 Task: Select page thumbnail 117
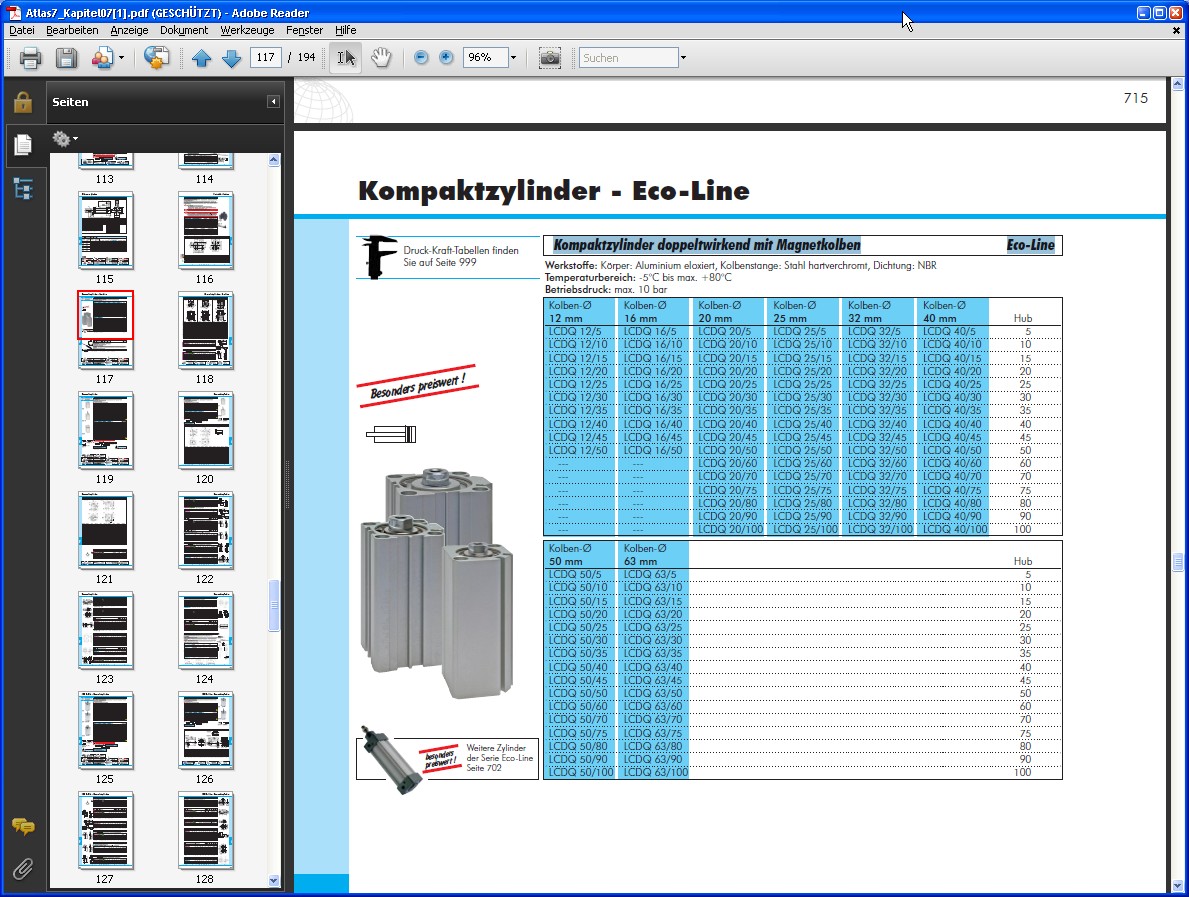point(105,331)
